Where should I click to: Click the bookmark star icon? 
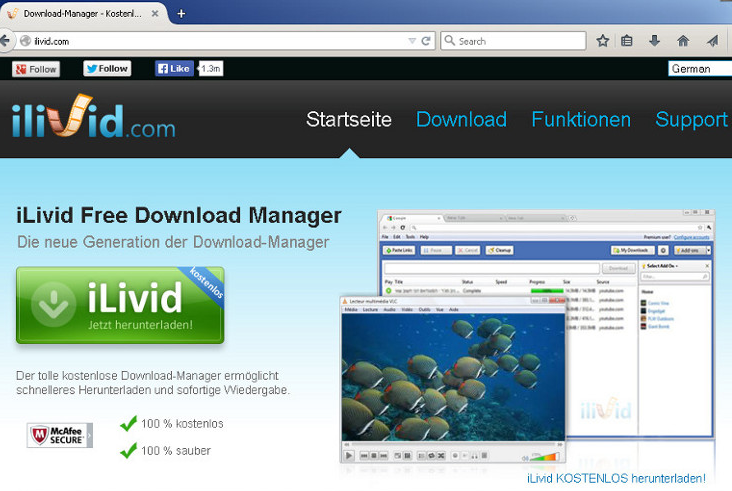click(x=603, y=41)
